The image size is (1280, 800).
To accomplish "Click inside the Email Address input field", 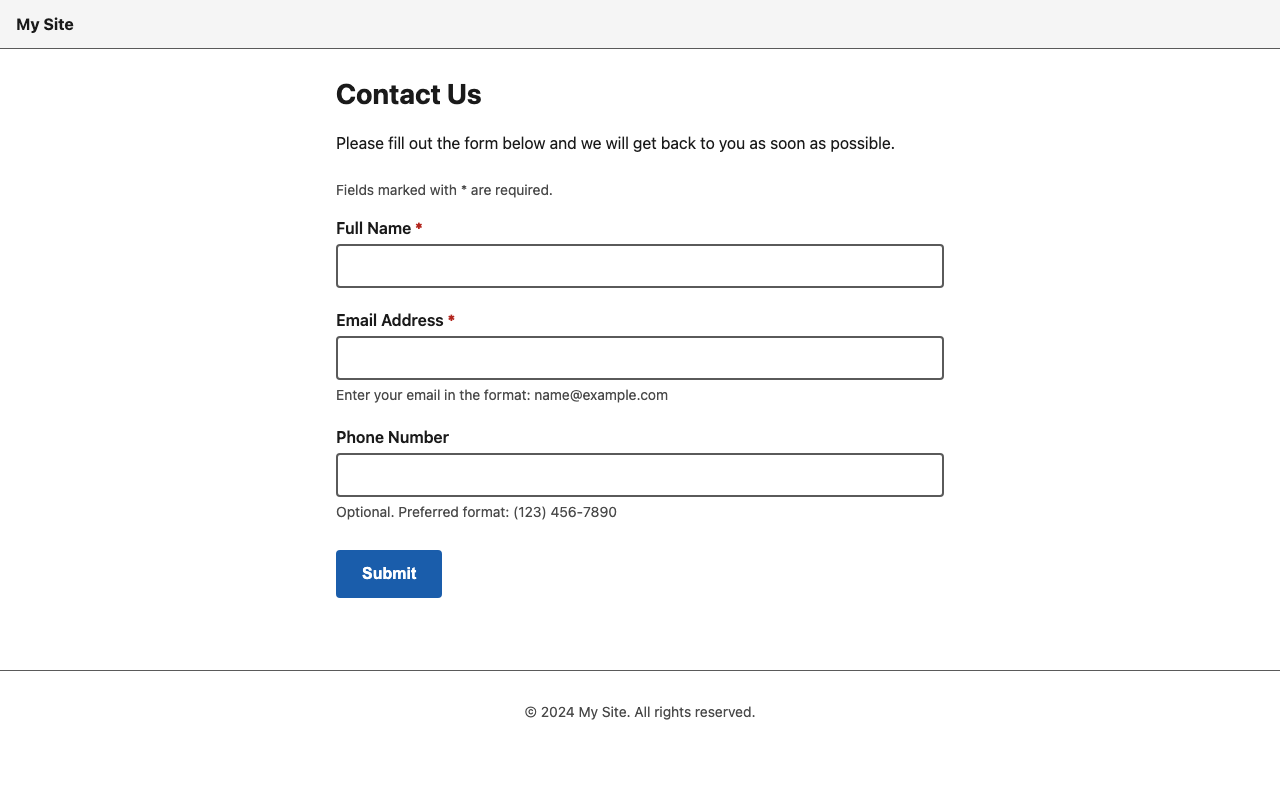I will pyautogui.click(x=639, y=357).
